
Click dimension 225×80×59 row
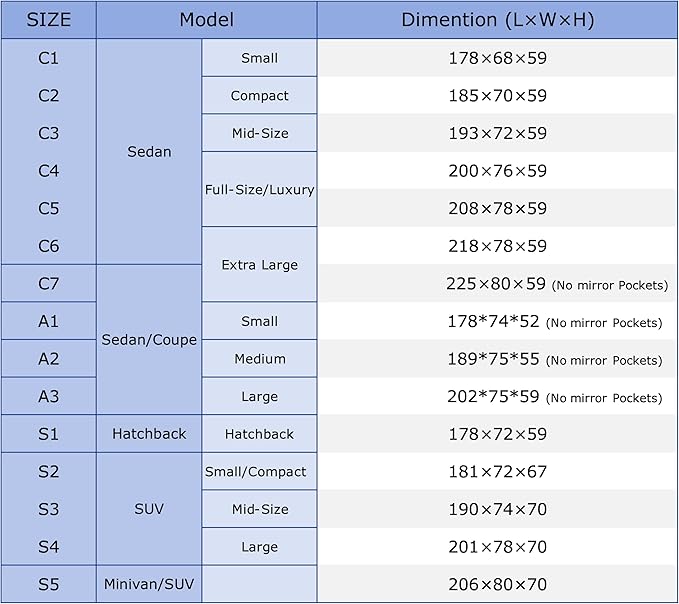(498, 284)
